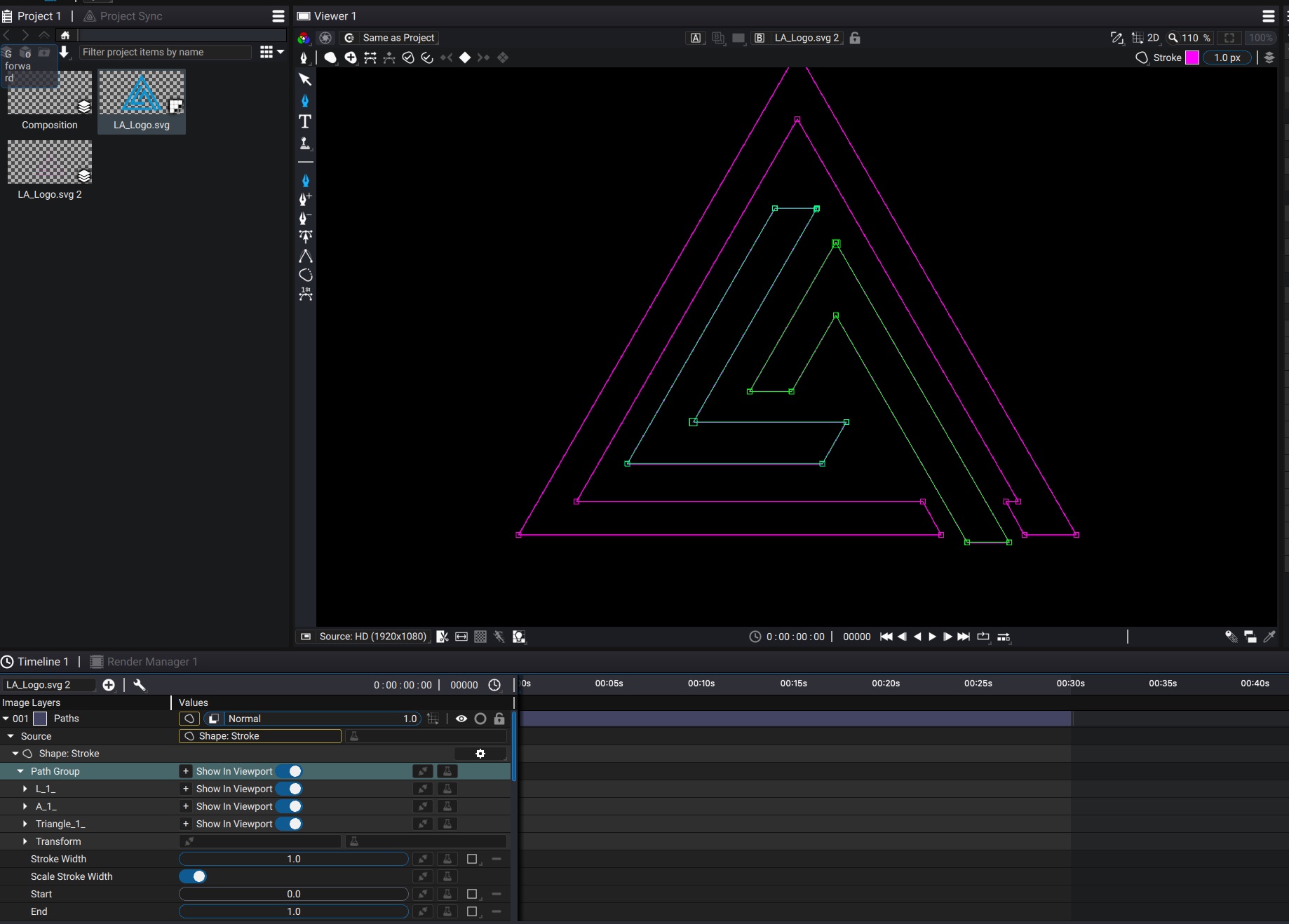Expand the Triangle_1_ path
The height and width of the screenshot is (924, 1289).
[x=25, y=824]
